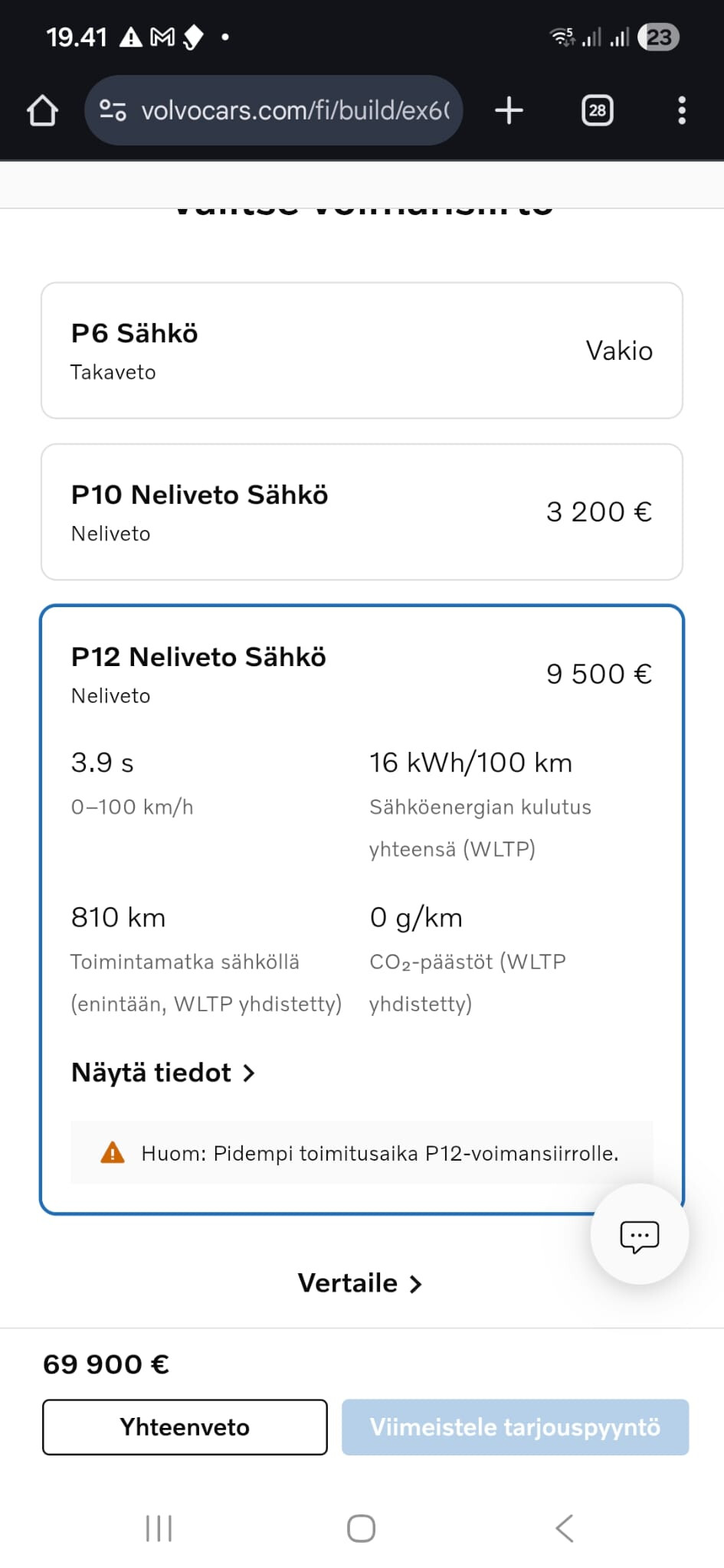
Task: Open the chat support bubble
Action: click(639, 1234)
